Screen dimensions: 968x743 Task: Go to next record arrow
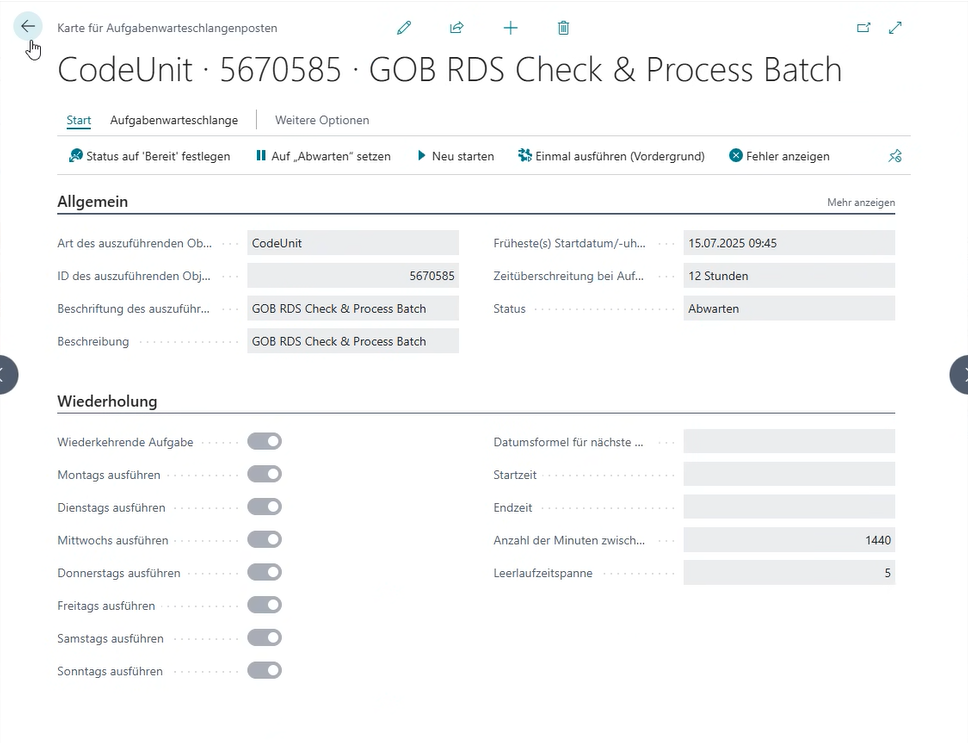click(x=959, y=374)
